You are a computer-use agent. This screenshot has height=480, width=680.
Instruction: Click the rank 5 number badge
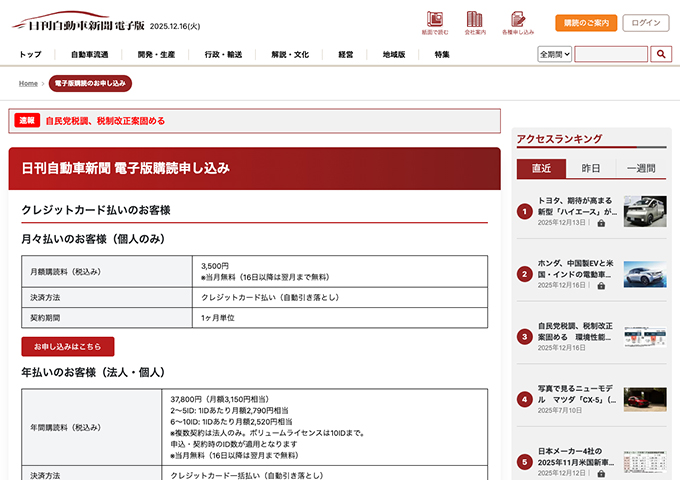(x=525, y=462)
